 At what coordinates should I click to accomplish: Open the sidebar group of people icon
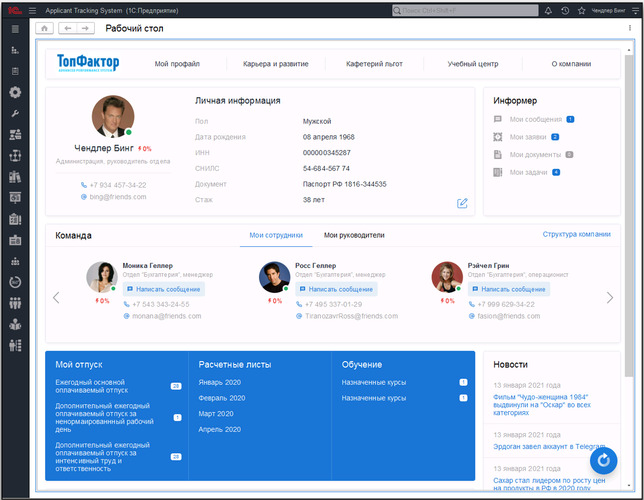[15, 303]
